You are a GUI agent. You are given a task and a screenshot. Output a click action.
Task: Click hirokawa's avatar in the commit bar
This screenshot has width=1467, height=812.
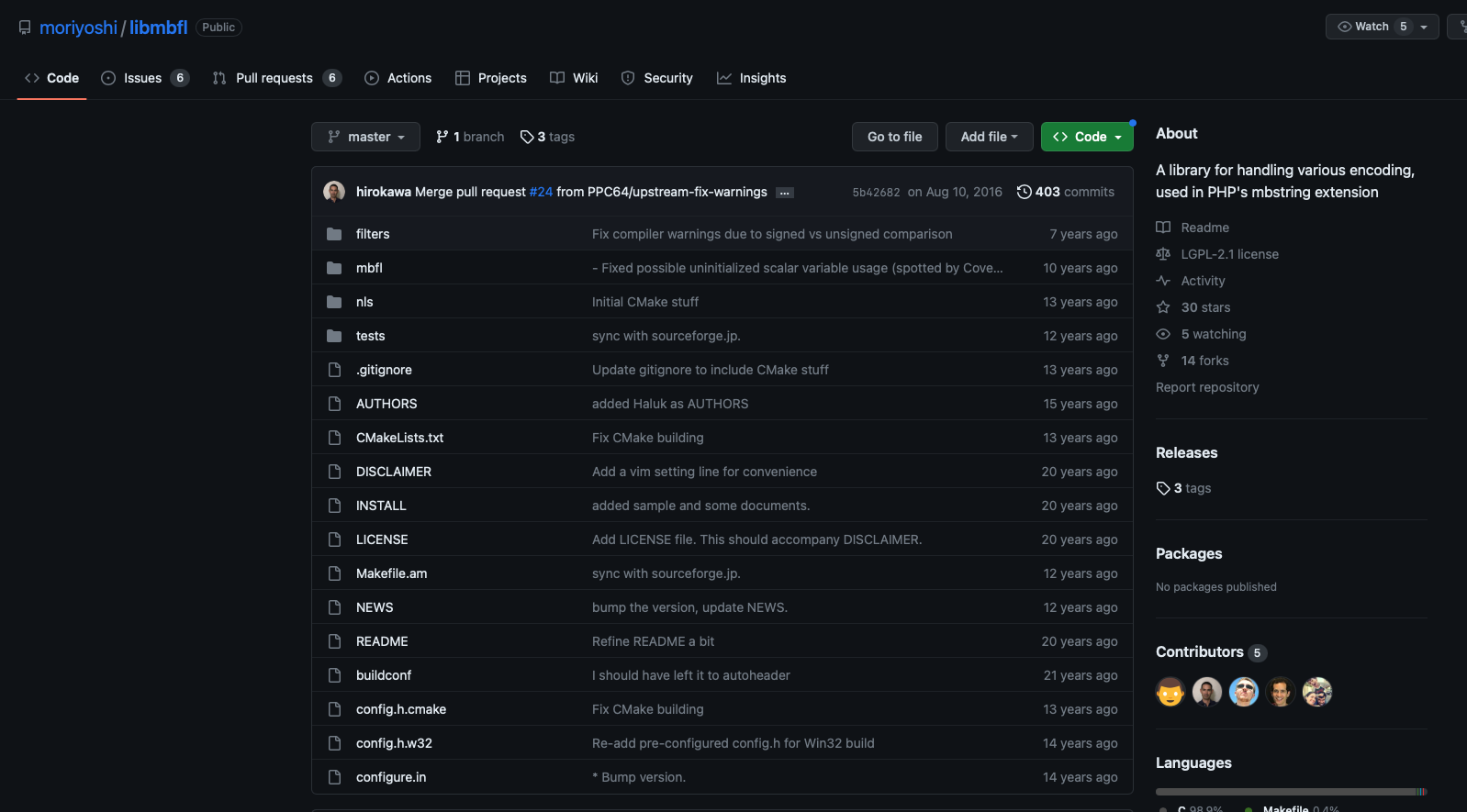point(334,192)
